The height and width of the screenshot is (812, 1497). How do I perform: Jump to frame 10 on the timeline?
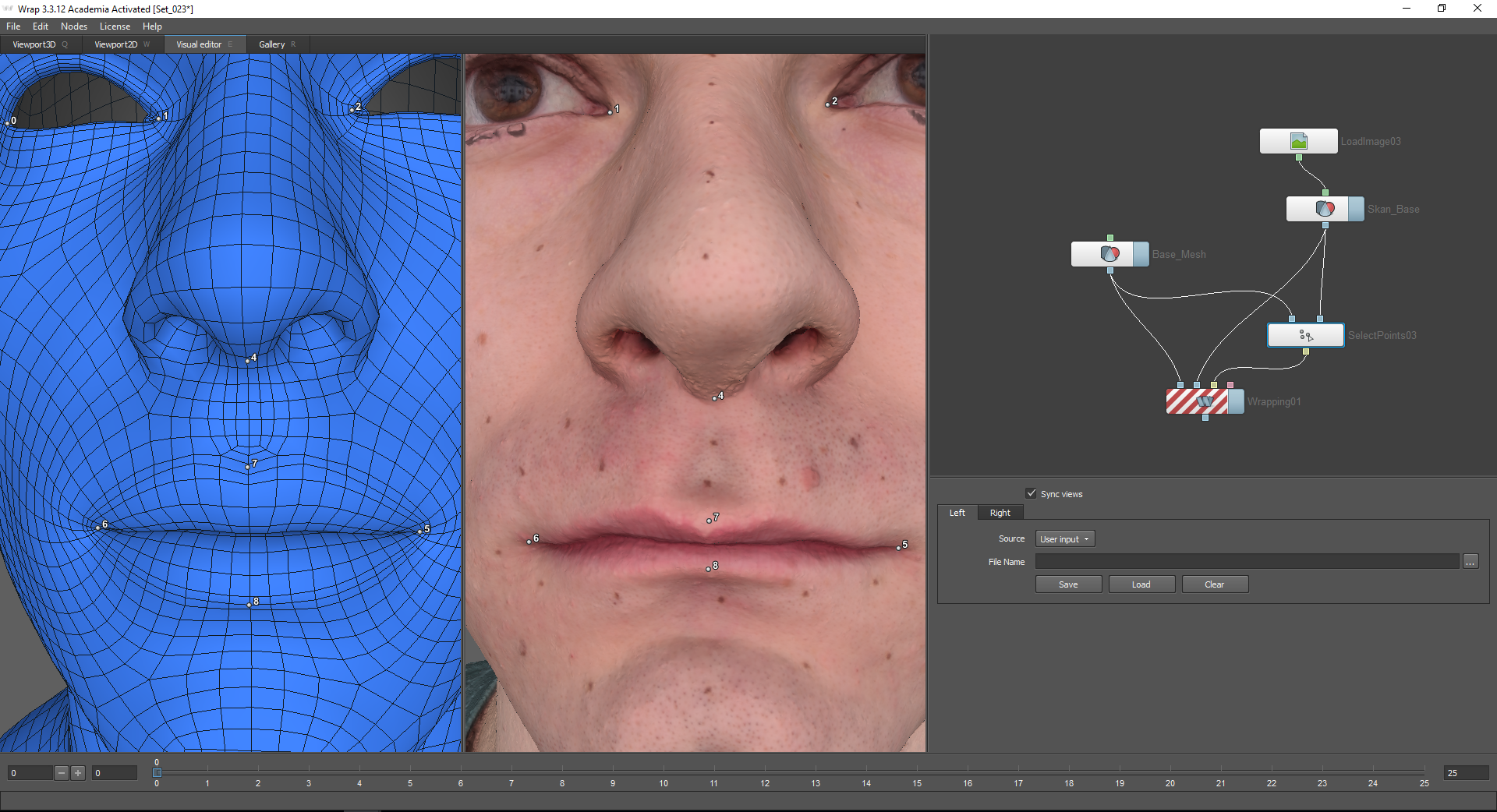664,783
